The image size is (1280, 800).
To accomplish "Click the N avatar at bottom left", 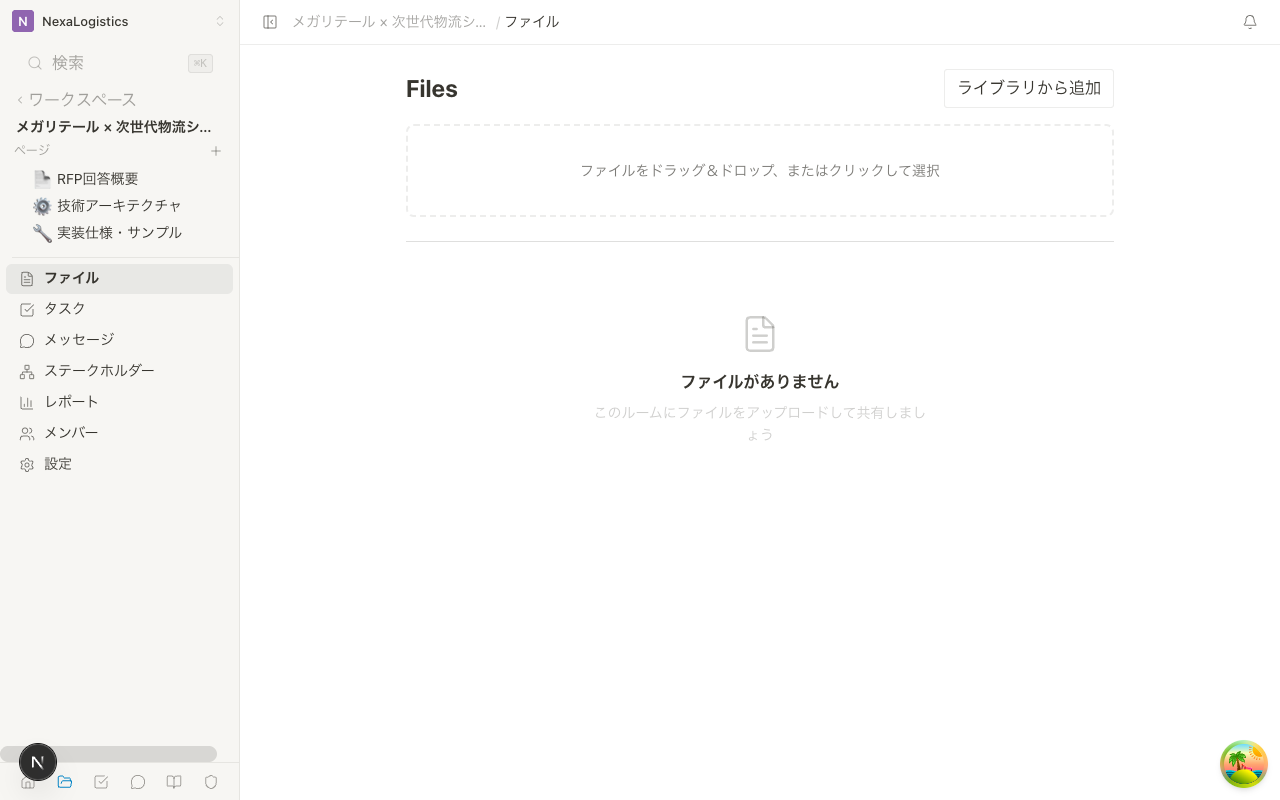I will coord(38,761).
